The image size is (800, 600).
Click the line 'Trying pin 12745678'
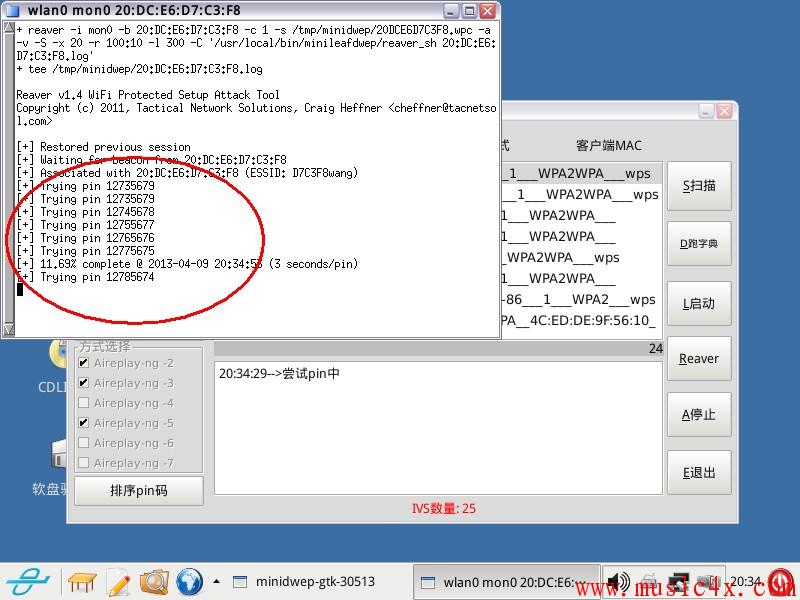[85, 212]
